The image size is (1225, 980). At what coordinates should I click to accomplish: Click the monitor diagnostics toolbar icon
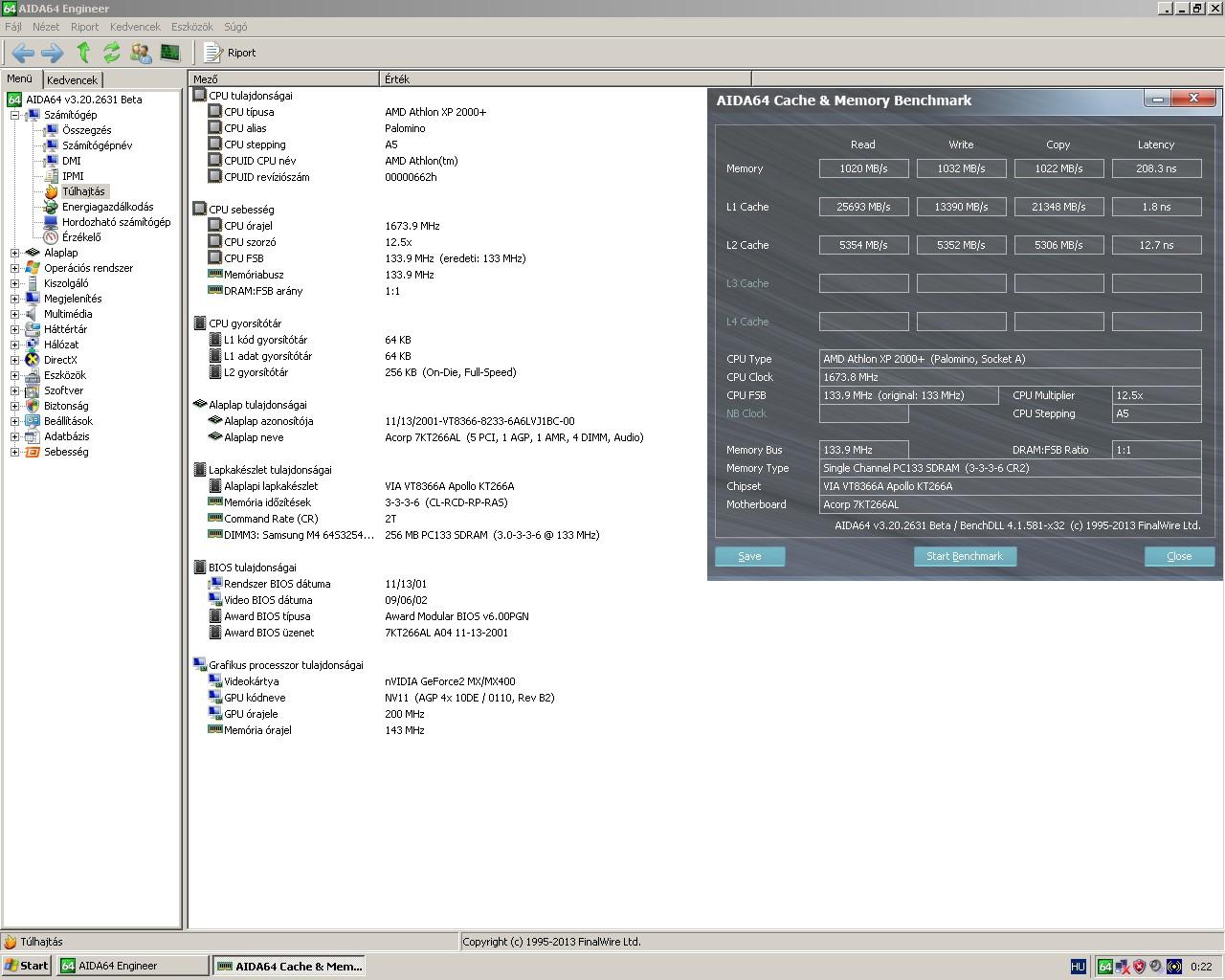pyautogui.click(x=170, y=53)
